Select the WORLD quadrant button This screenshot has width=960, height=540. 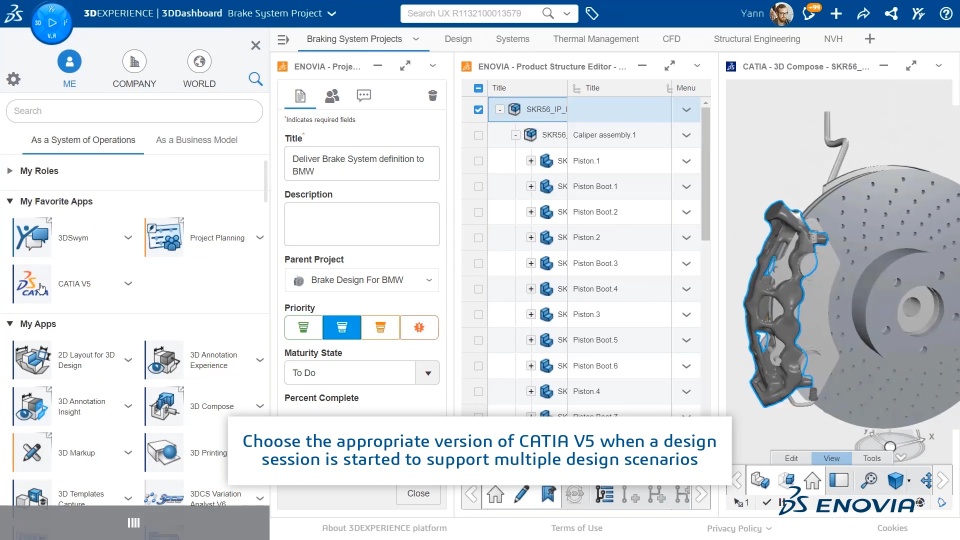tap(199, 69)
